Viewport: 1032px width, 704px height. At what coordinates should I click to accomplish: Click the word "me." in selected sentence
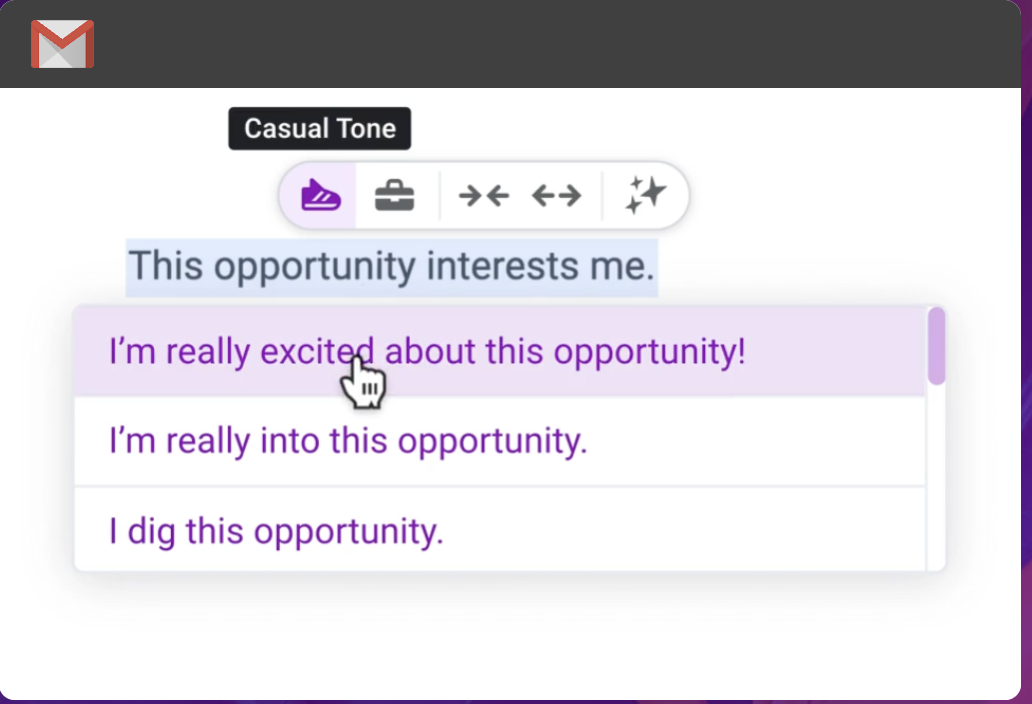(x=628, y=267)
